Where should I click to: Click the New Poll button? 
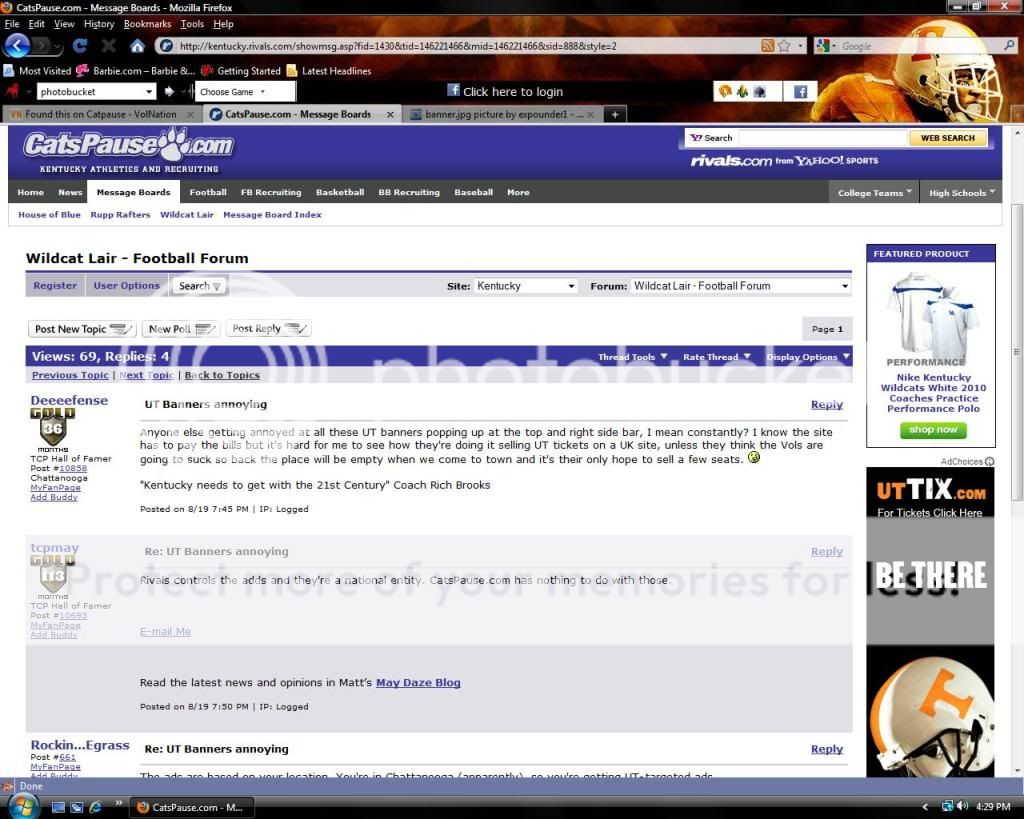click(x=181, y=329)
